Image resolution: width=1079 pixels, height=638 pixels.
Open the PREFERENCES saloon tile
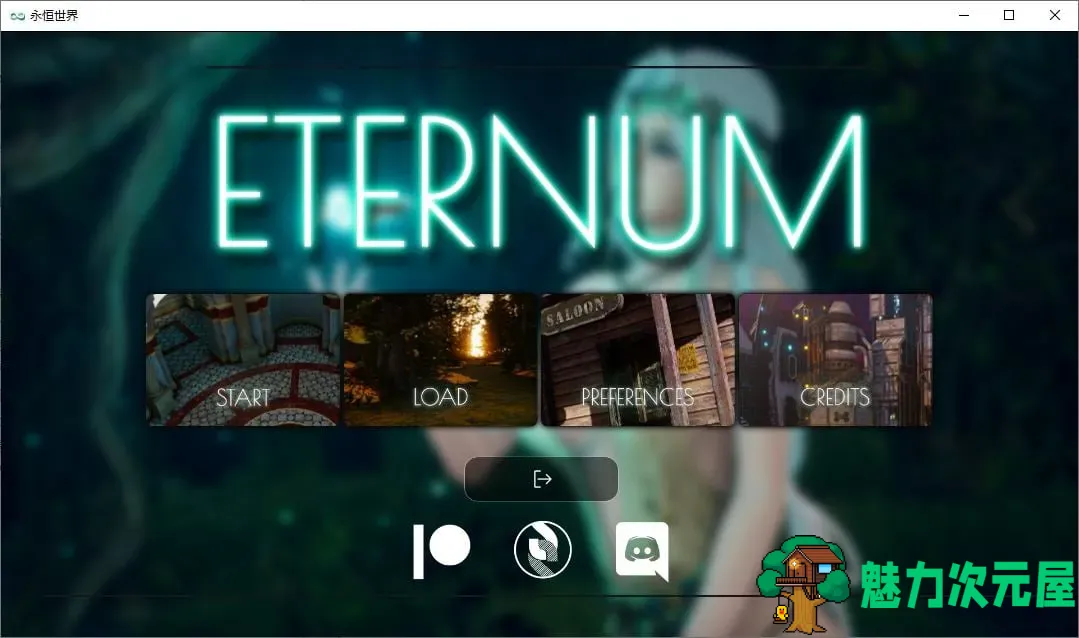point(638,360)
